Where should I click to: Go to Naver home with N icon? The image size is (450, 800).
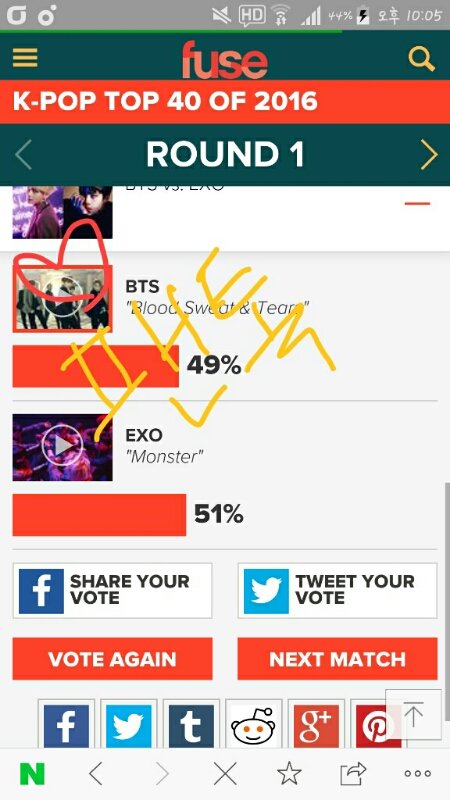point(32,775)
